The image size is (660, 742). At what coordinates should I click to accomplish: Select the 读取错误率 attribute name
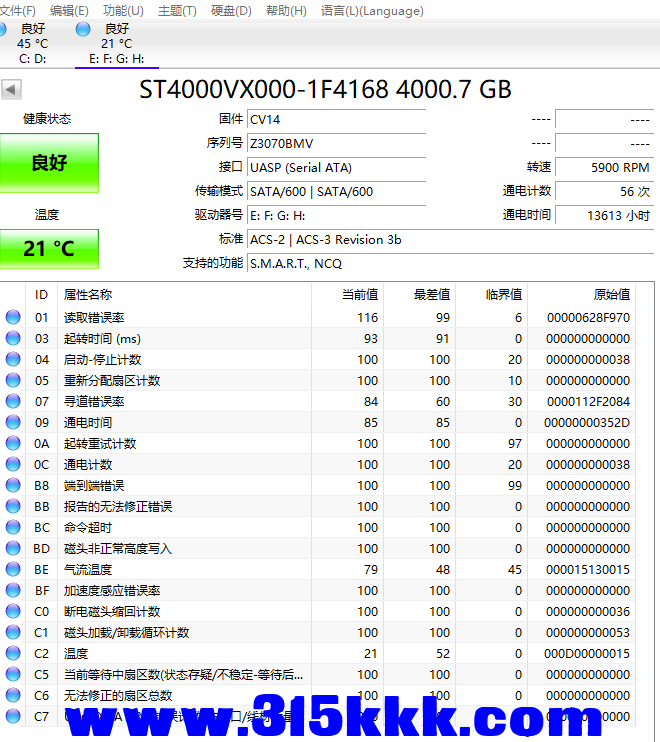pyautogui.click(x=94, y=318)
